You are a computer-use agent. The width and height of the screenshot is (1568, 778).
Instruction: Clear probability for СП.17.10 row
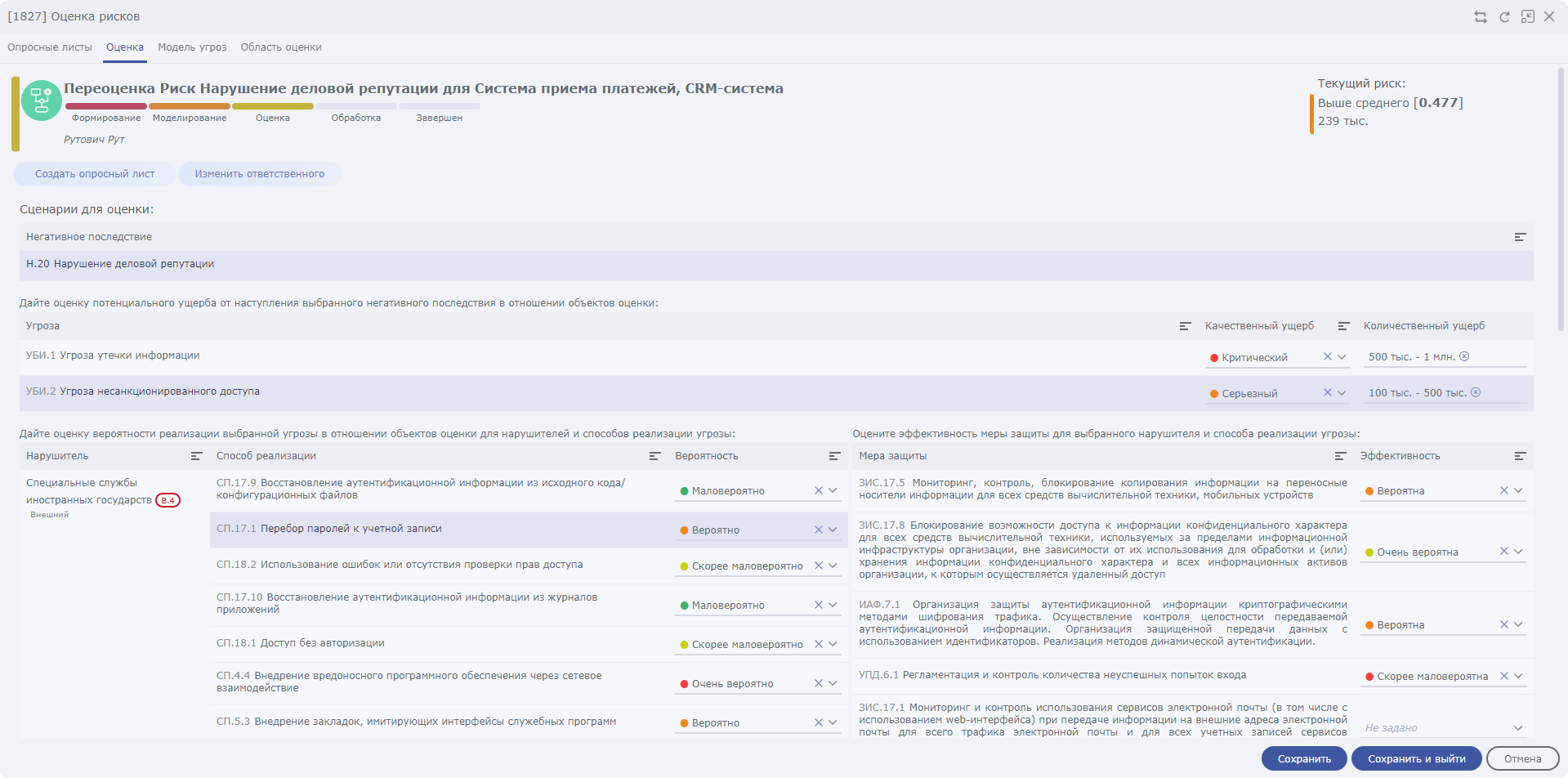[x=819, y=605]
